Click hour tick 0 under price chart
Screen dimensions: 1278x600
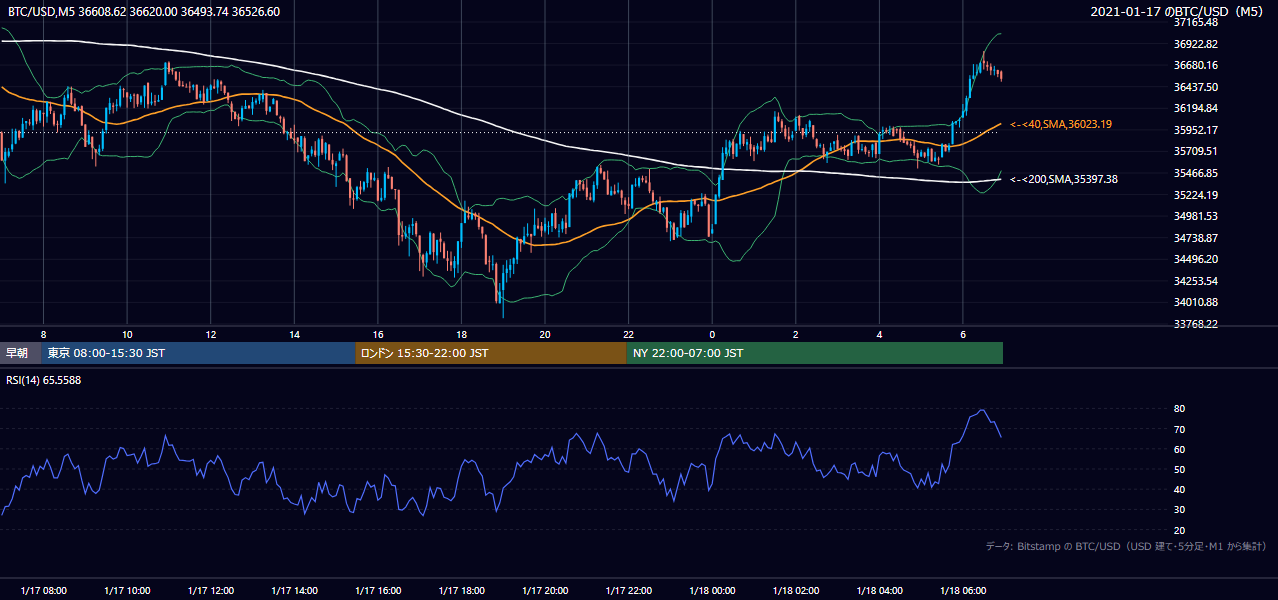click(x=712, y=334)
